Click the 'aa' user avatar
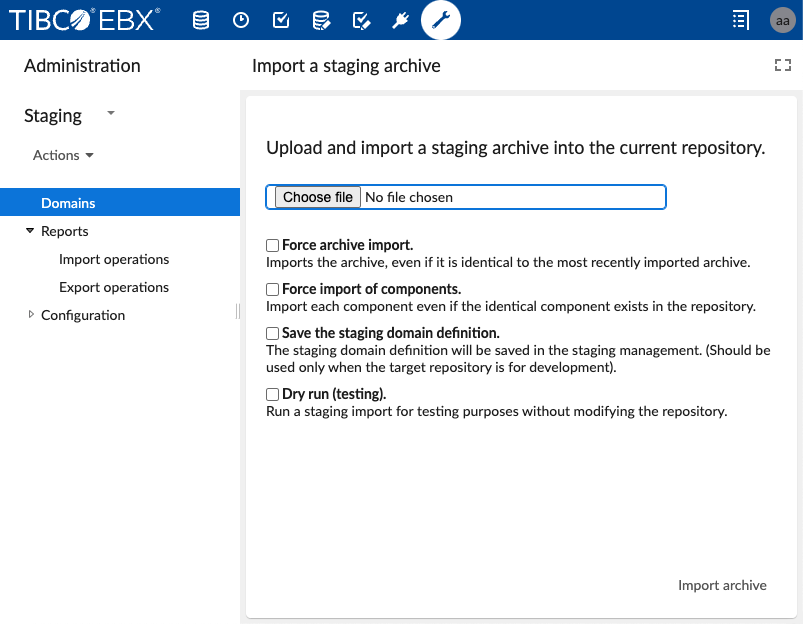803x624 pixels. 782,20
